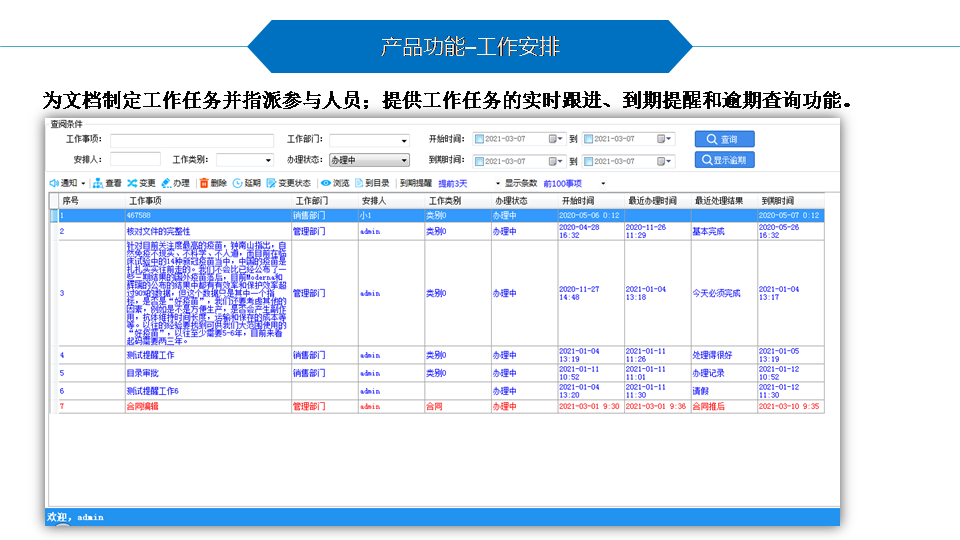Sort by the 最近处理结果 column header
This screenshot has width=960, height=540.
pos(724,201)
